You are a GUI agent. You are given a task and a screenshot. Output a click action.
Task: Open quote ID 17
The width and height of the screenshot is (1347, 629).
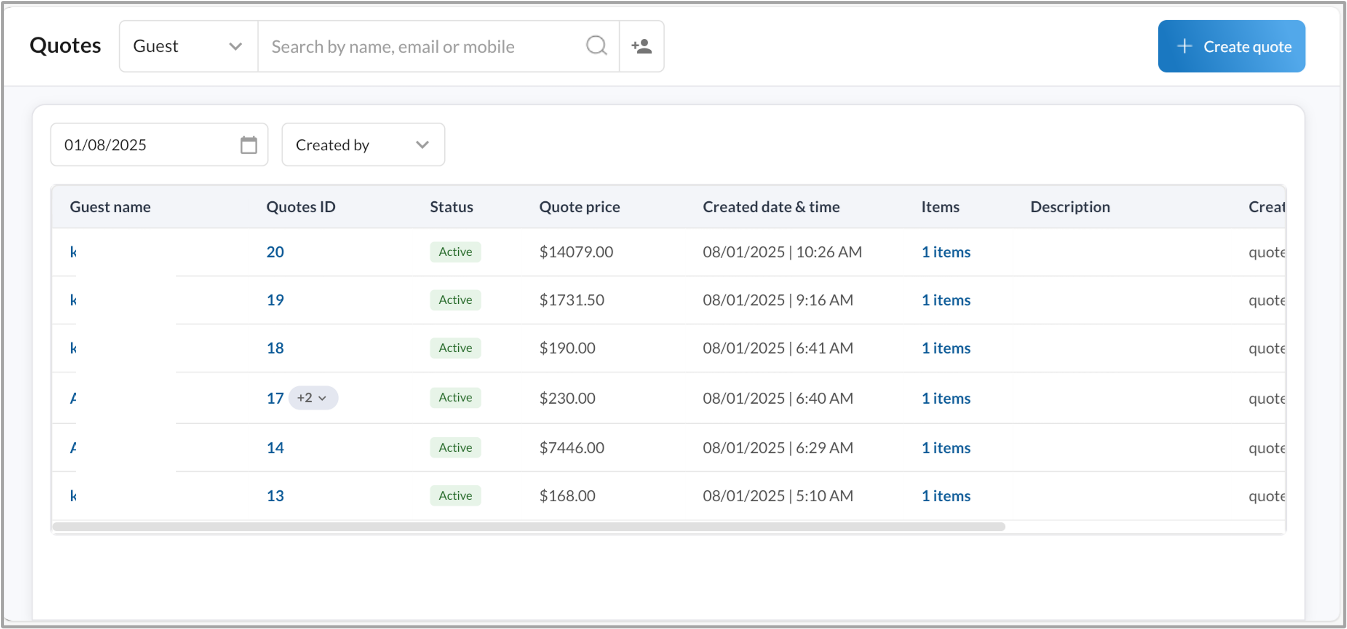click(275, 398)
